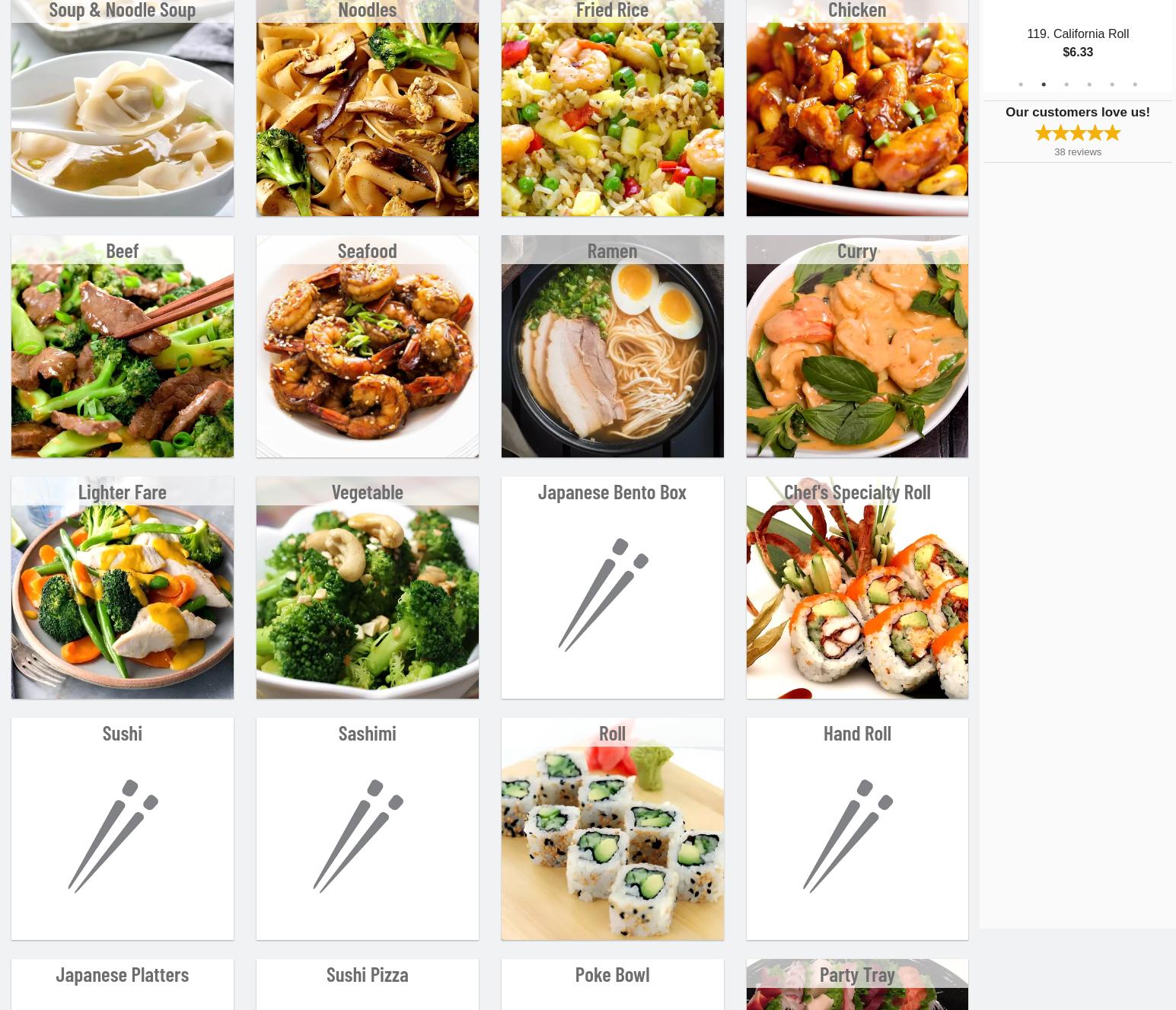Viewport: 1176px width, 1010px height.
Task: Open the Sashimi category chopsticks icon
Action: point(359,836)
